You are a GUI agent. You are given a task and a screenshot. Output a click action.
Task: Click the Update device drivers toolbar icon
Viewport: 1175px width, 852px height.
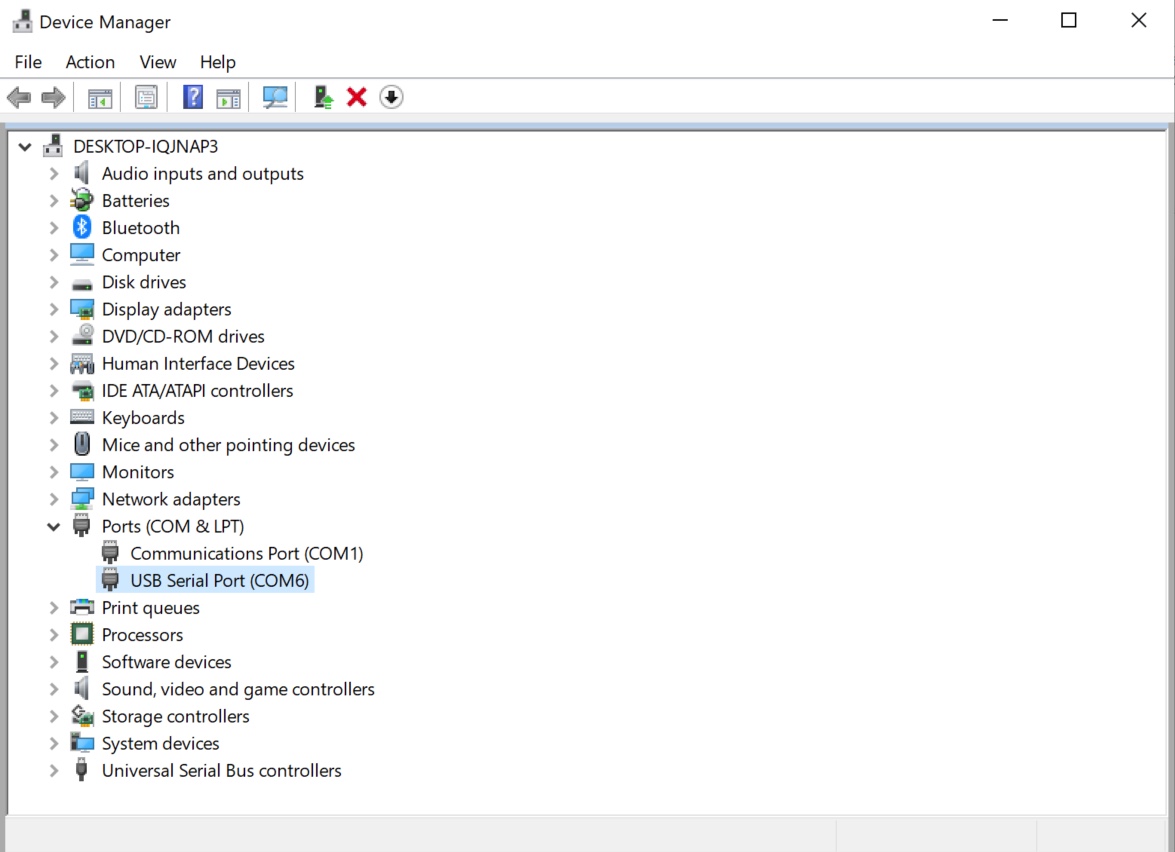click(322, 96)
